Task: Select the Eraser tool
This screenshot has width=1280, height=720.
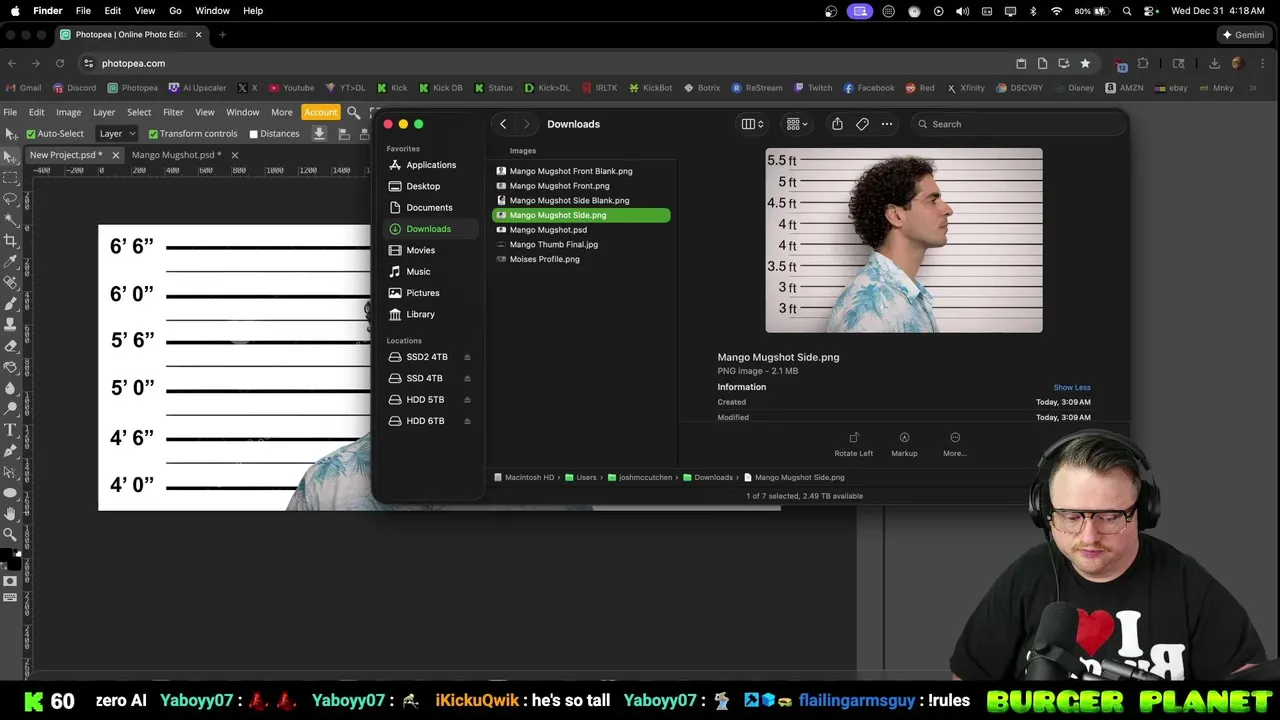Action: click(x=10, y=346)
